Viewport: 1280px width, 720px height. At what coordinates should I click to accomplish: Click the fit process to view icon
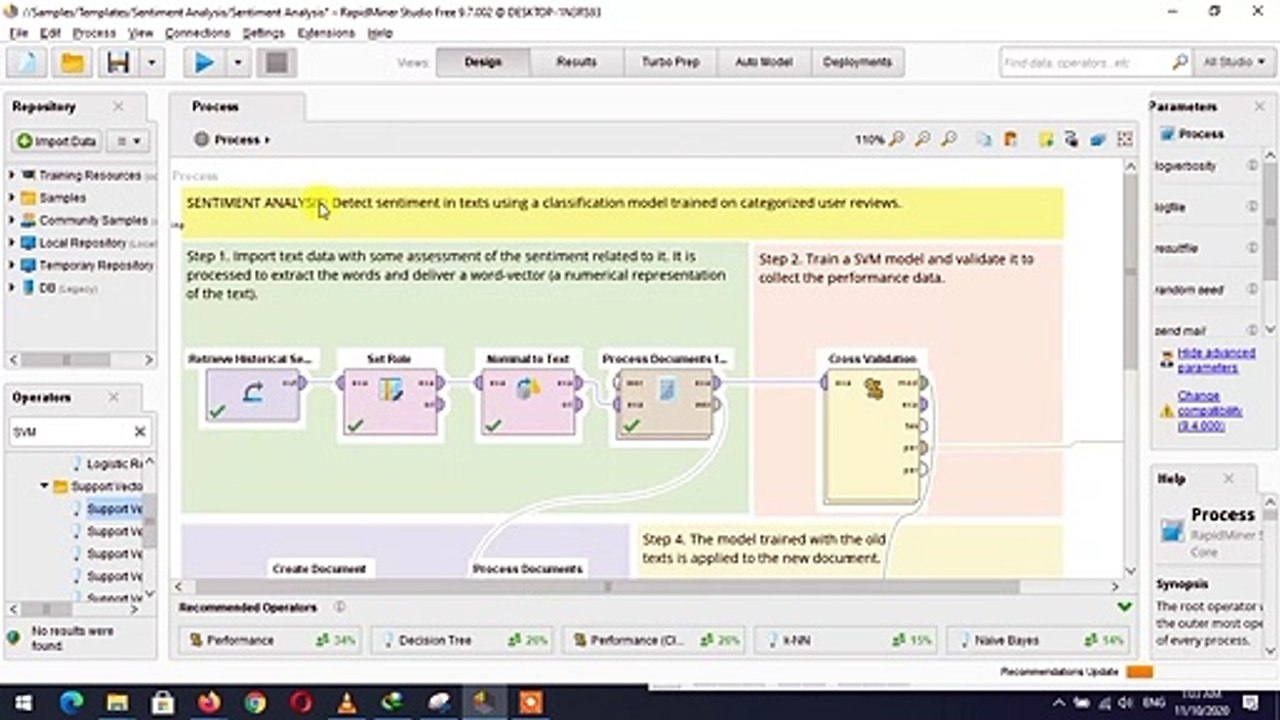(1124, 140)
